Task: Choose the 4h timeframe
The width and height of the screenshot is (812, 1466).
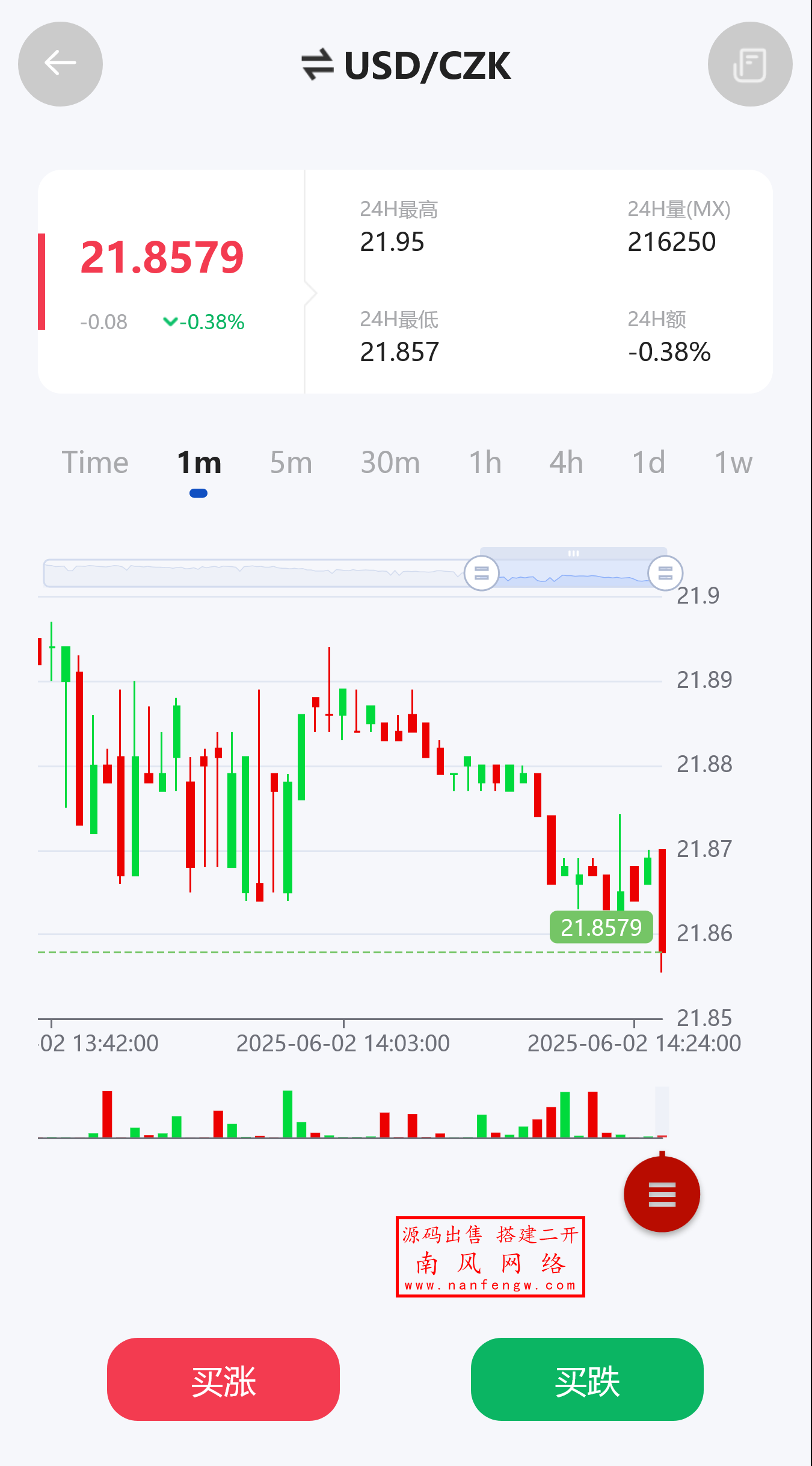Action: (x=566, y=463)
